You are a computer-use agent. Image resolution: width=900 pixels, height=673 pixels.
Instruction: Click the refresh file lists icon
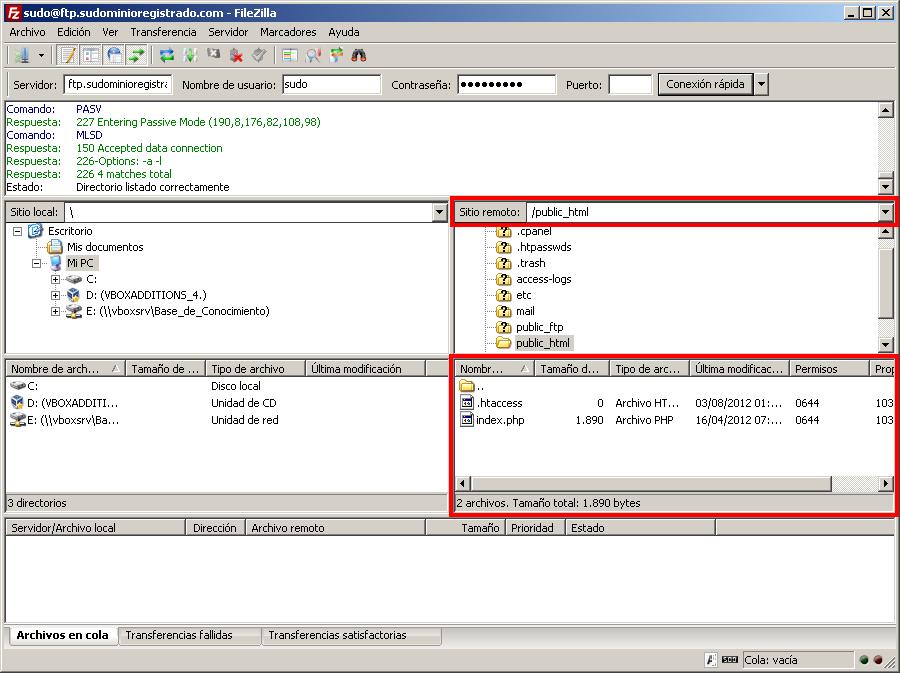click(x=167, y=56)
